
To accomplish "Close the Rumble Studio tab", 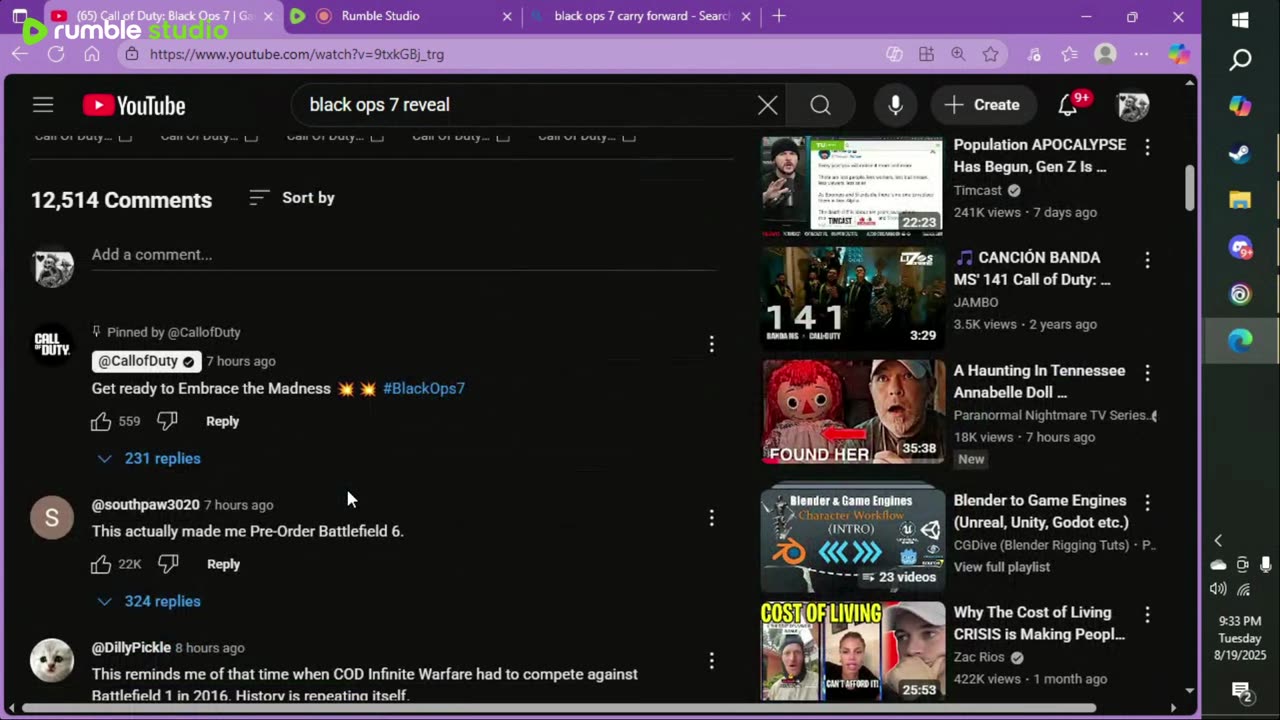I will (507, 16).
